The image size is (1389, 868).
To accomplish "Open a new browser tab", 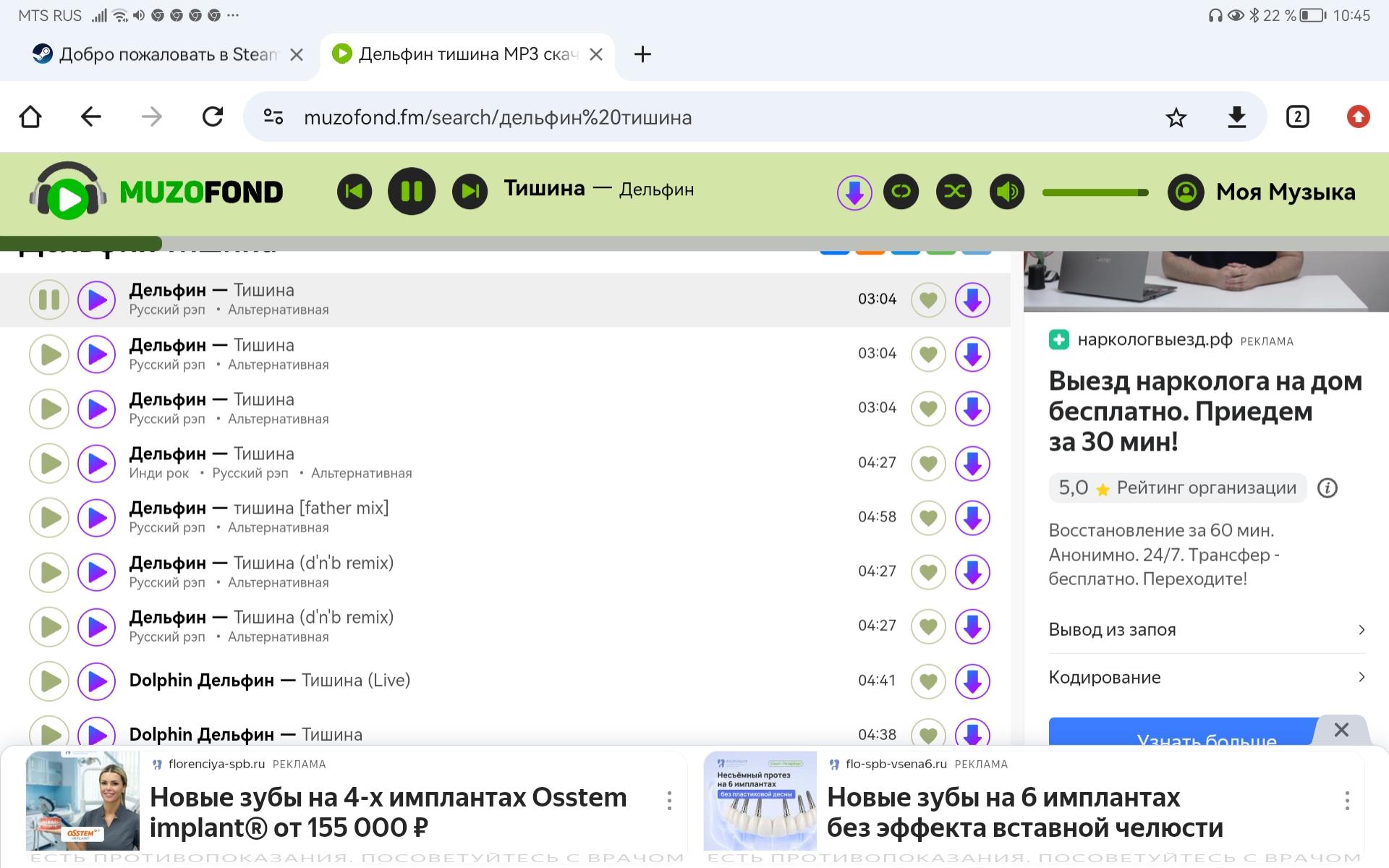I will (x=642, y=54).
